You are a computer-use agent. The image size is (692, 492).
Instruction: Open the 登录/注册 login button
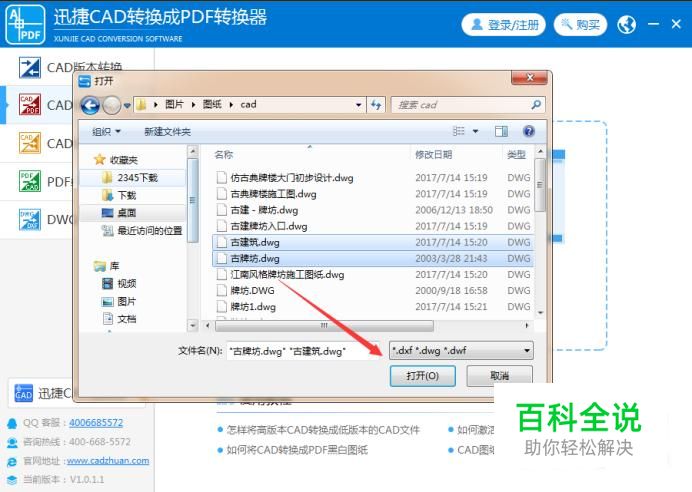(504, 25)
